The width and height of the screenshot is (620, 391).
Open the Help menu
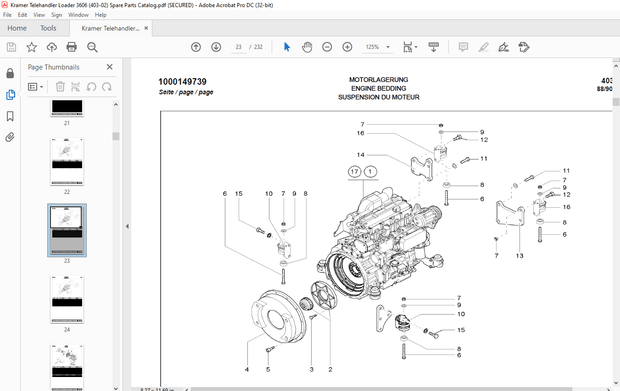point(100,15)
